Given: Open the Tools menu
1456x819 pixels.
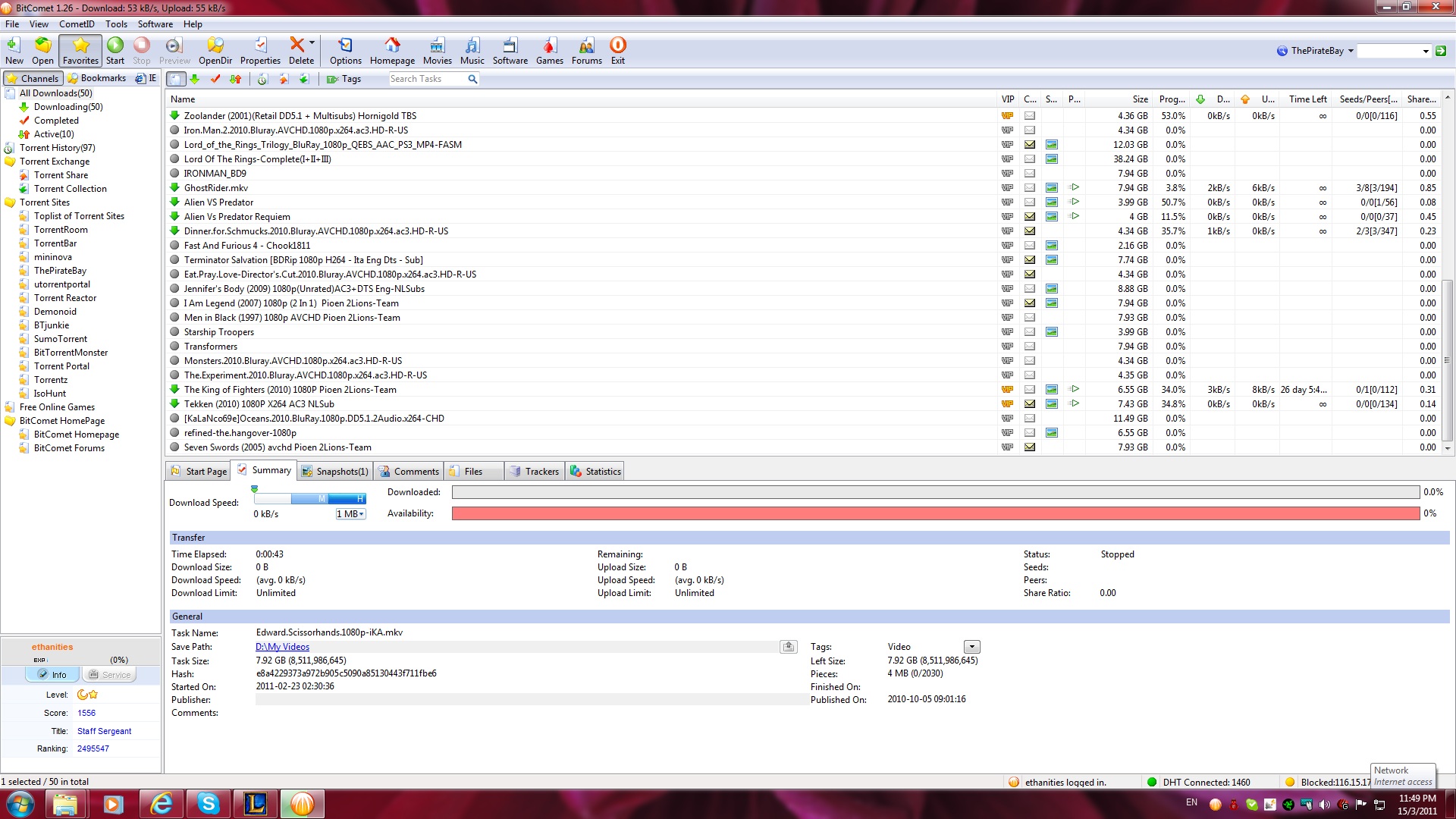Looking at the screenshot, I should coord(116,24).
